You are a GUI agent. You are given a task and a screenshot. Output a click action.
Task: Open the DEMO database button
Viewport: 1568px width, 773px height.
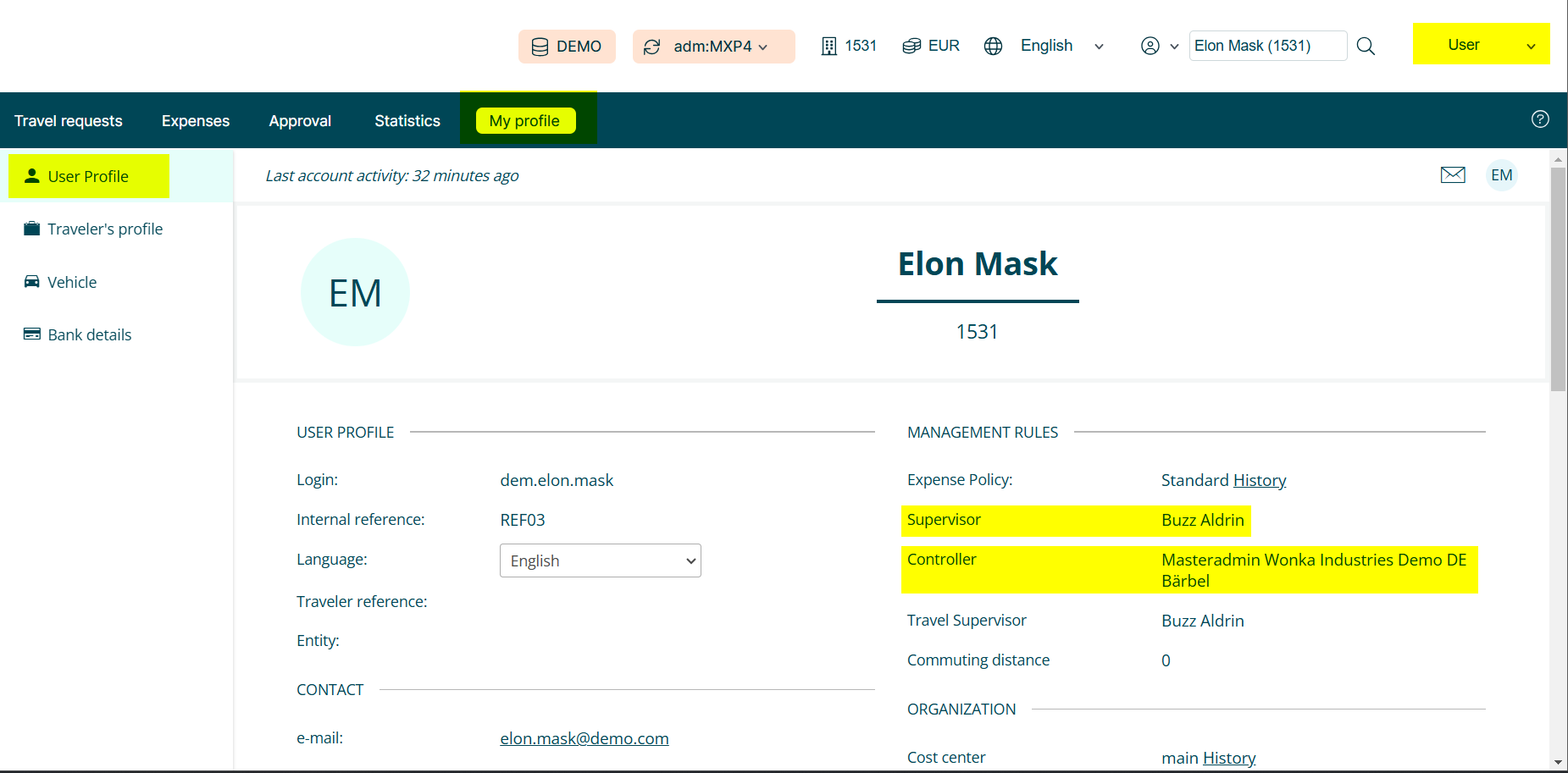567,47
